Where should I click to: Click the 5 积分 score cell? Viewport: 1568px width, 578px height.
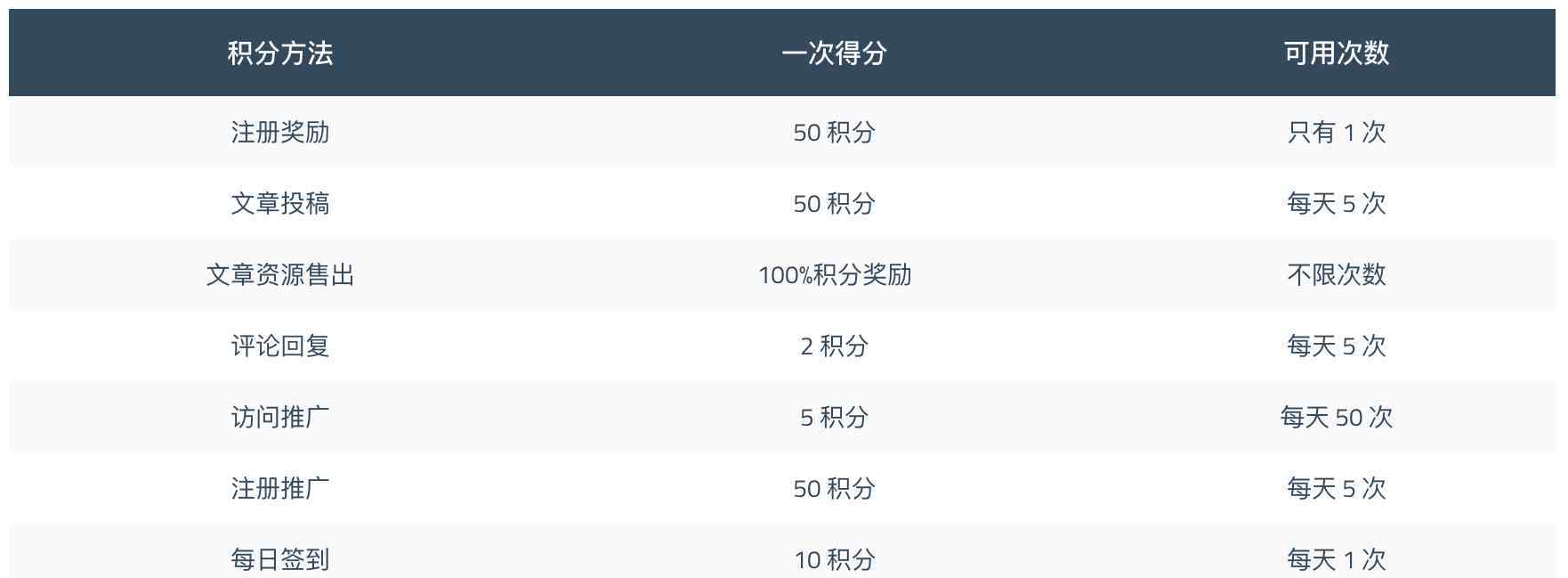(x=834, y=418)
